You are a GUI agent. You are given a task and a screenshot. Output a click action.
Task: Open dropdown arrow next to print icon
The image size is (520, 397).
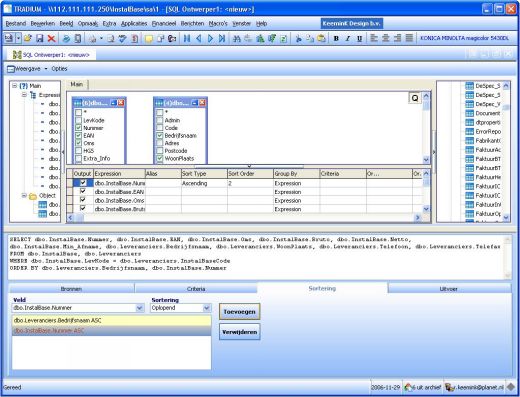(x=101, y=39)
